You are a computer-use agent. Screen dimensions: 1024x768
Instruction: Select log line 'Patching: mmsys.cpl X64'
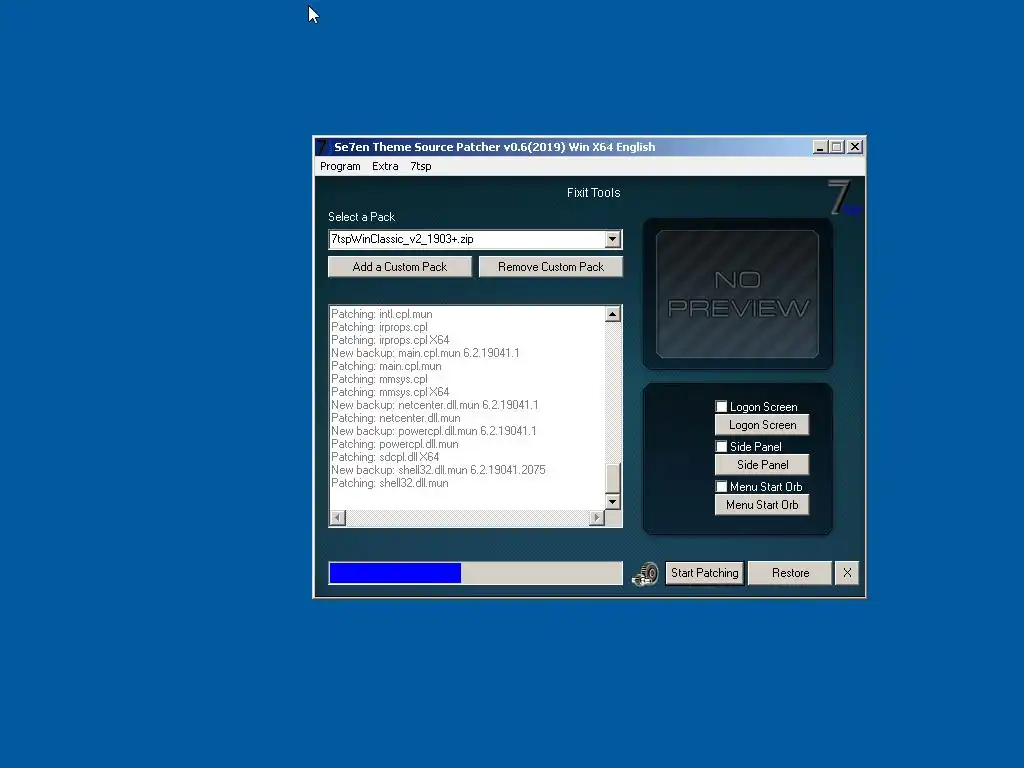click(x=390, y=392)
